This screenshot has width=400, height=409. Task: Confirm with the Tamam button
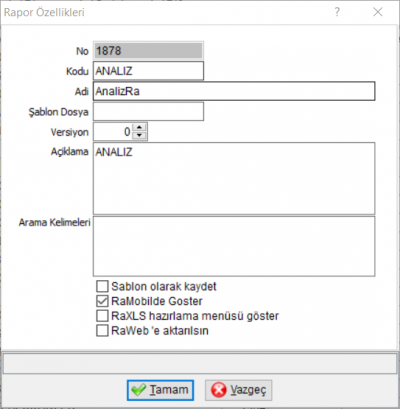point(160,390)
